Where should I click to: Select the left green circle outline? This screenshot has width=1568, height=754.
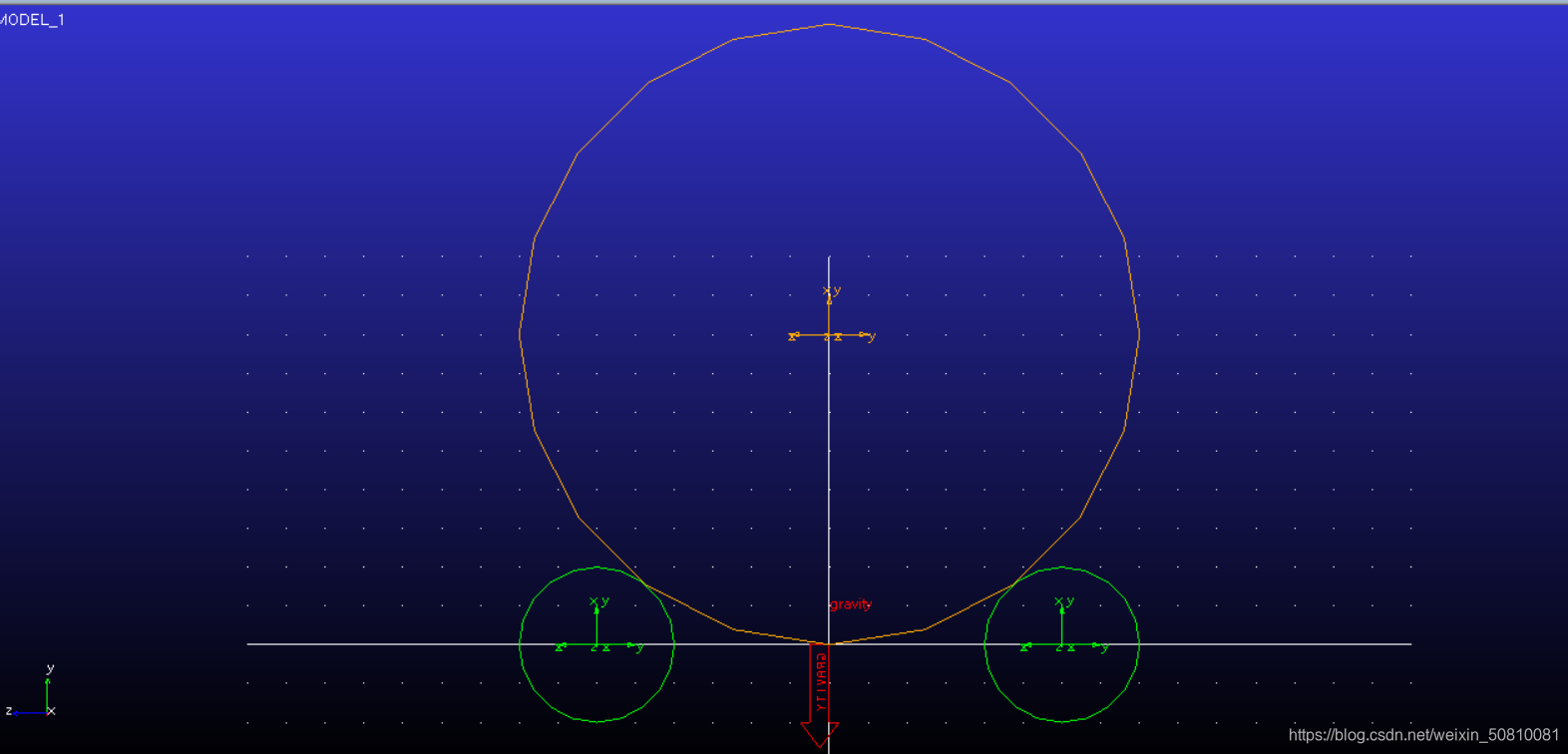[x=521, y=644]
